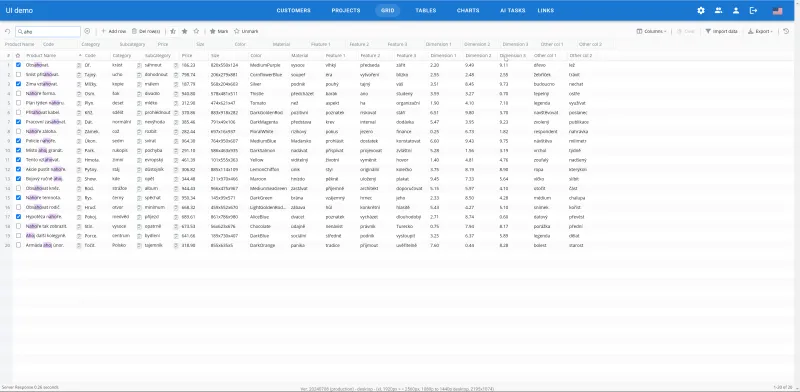Open the CHARTS menu item
The width and height of the screenshot is (800, 392).
[x=468, y=10]
